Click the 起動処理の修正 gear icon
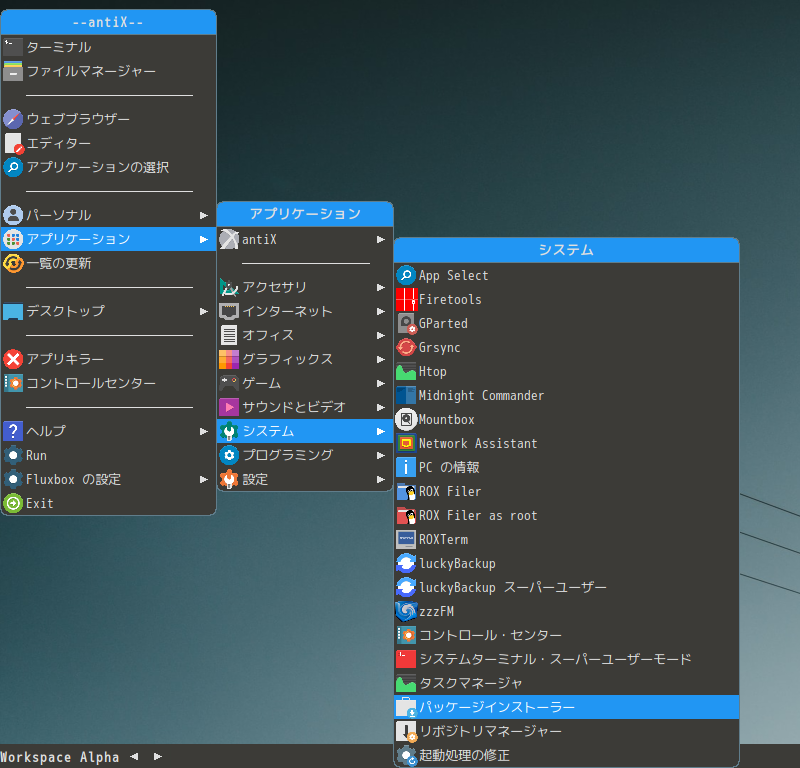This screenshot has width=800, height=768. (x=407, y=755)
